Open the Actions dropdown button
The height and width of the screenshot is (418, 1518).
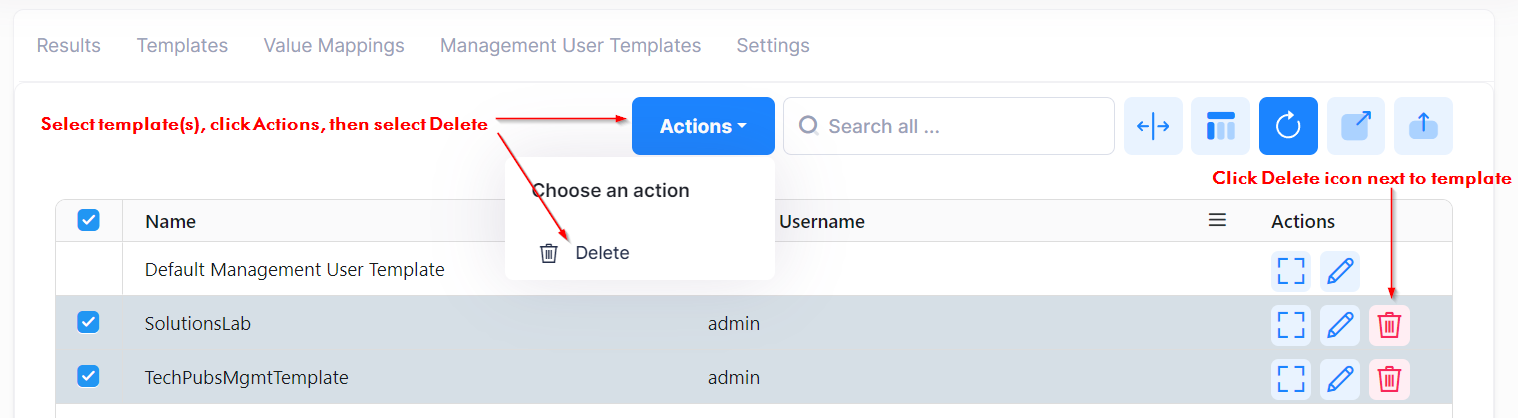[703, 126]
